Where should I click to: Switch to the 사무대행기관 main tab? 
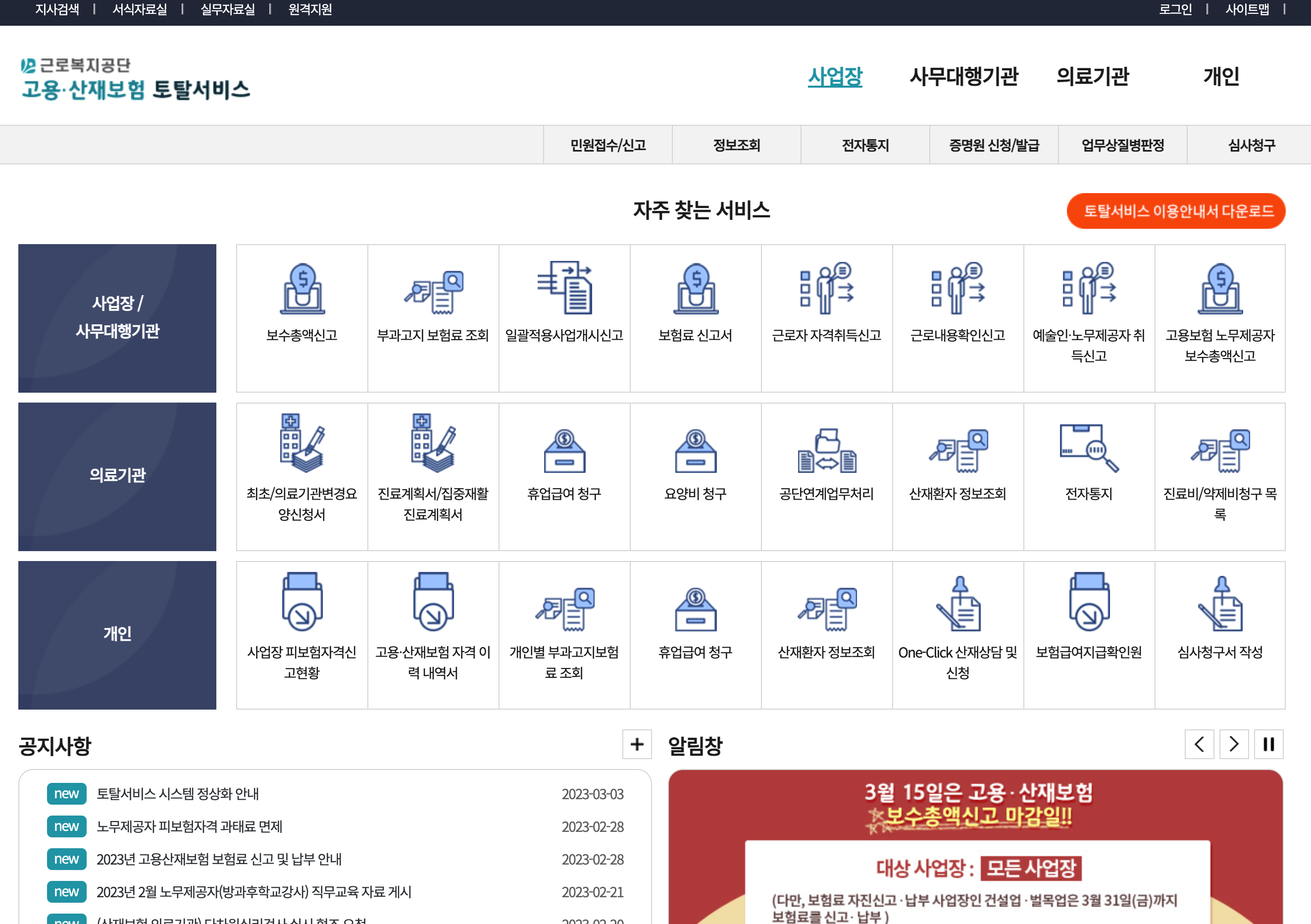coord(964,76)
